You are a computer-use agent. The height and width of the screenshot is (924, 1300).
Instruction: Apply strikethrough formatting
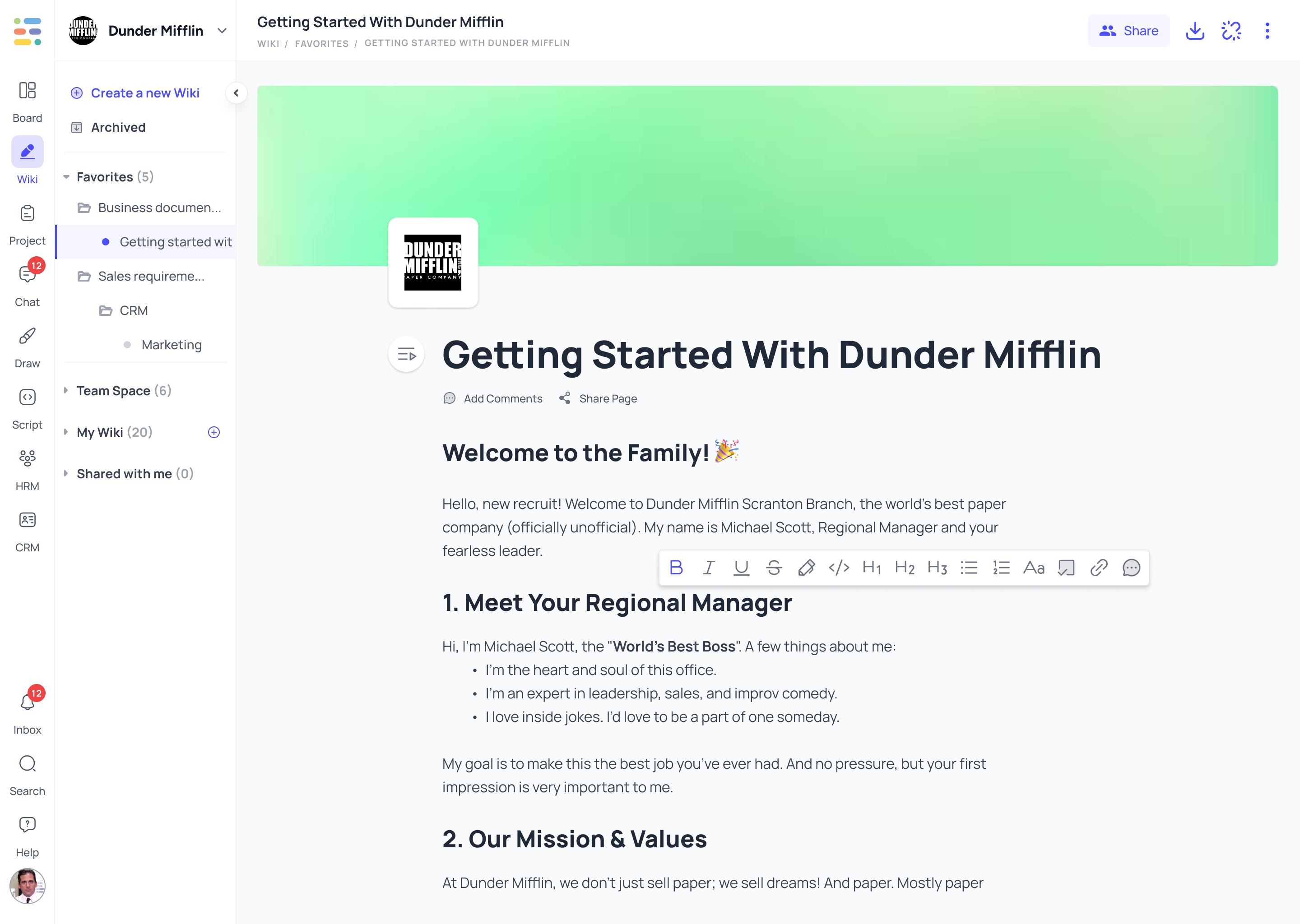774,567
